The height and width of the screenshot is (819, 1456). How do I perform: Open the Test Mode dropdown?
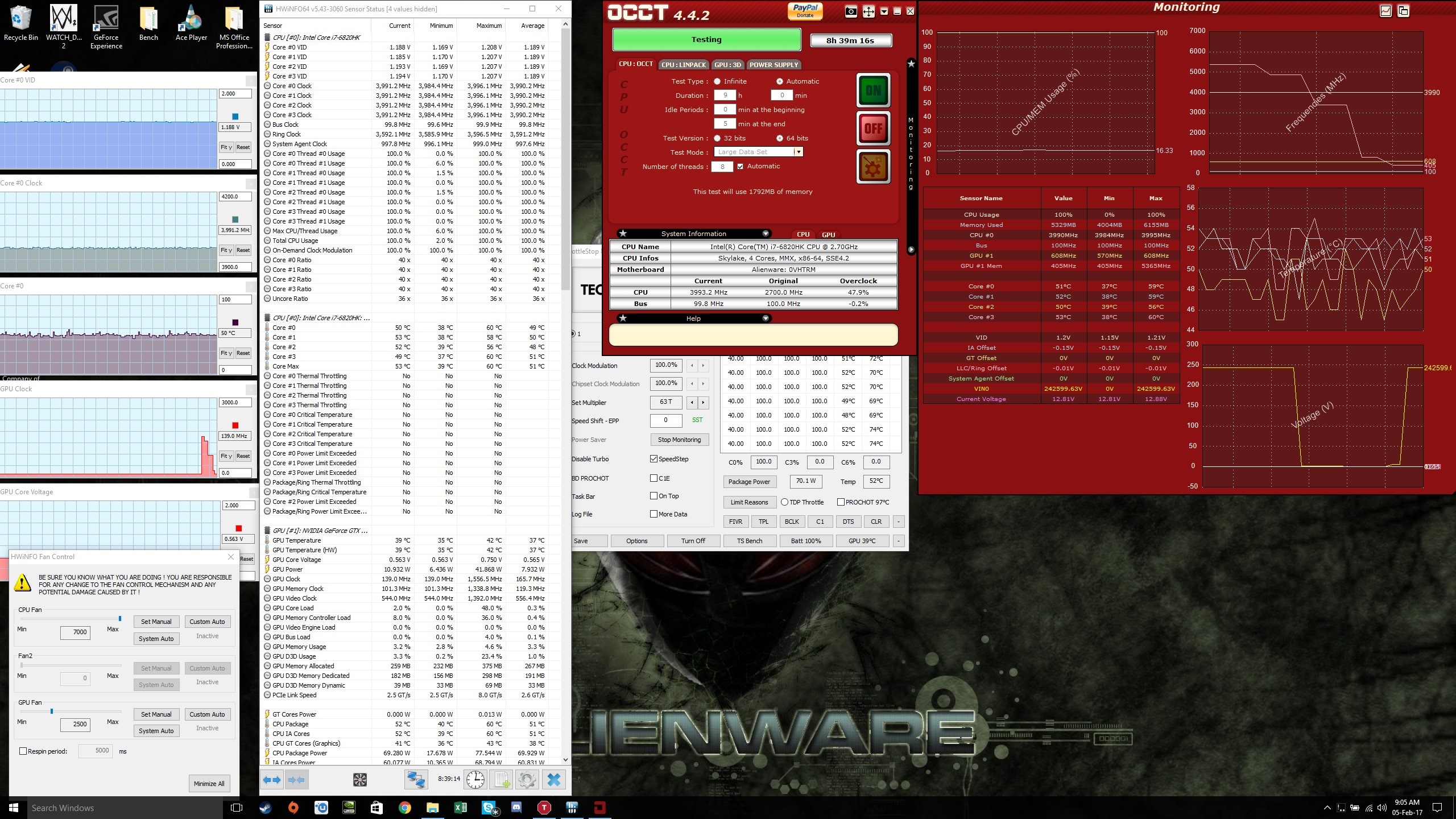(x=799, y=152)
